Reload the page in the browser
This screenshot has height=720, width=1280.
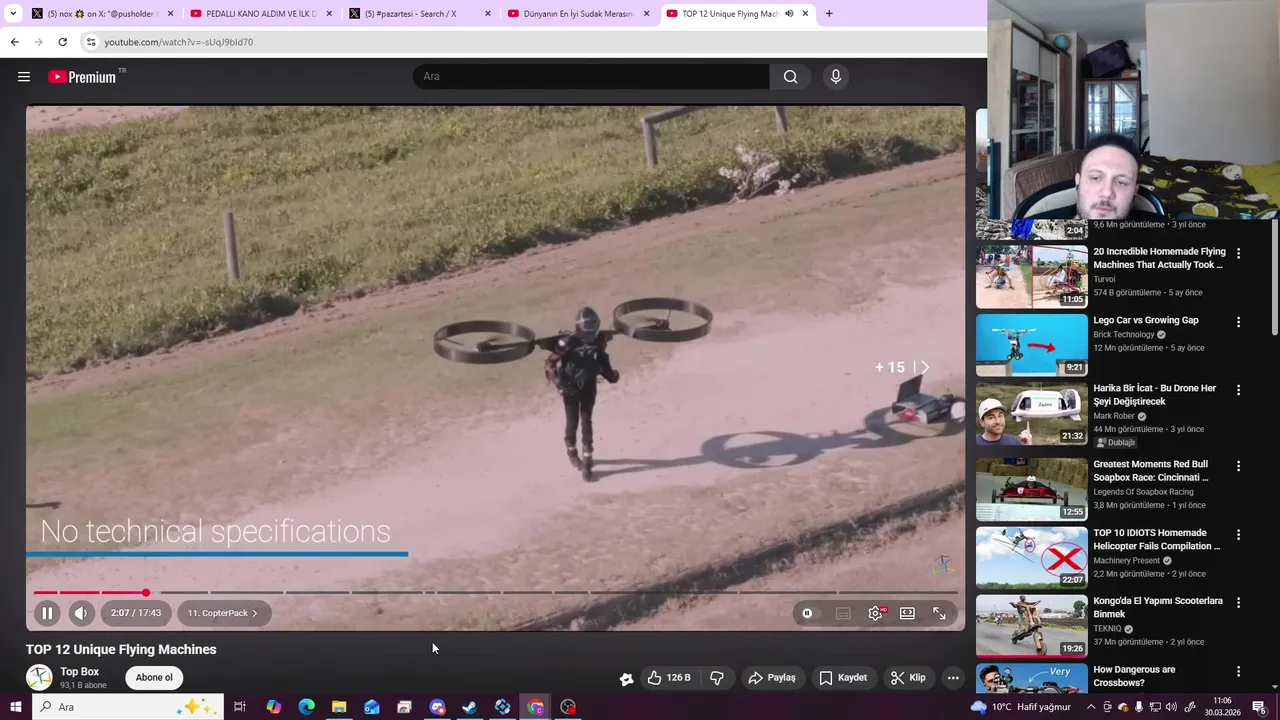(x=62, y=42)
